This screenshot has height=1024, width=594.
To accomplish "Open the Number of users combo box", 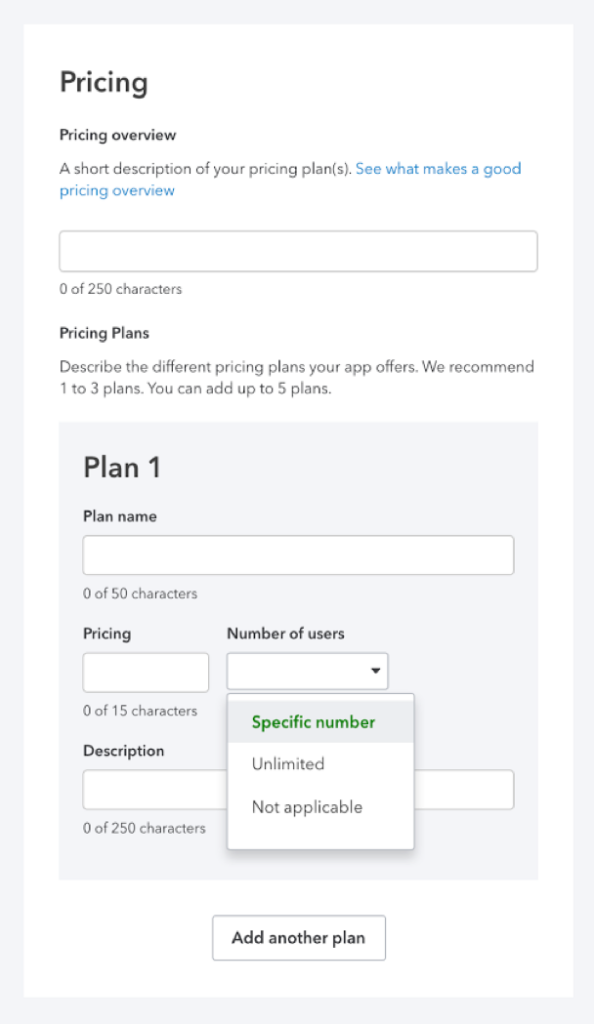I will coord(307,671).
